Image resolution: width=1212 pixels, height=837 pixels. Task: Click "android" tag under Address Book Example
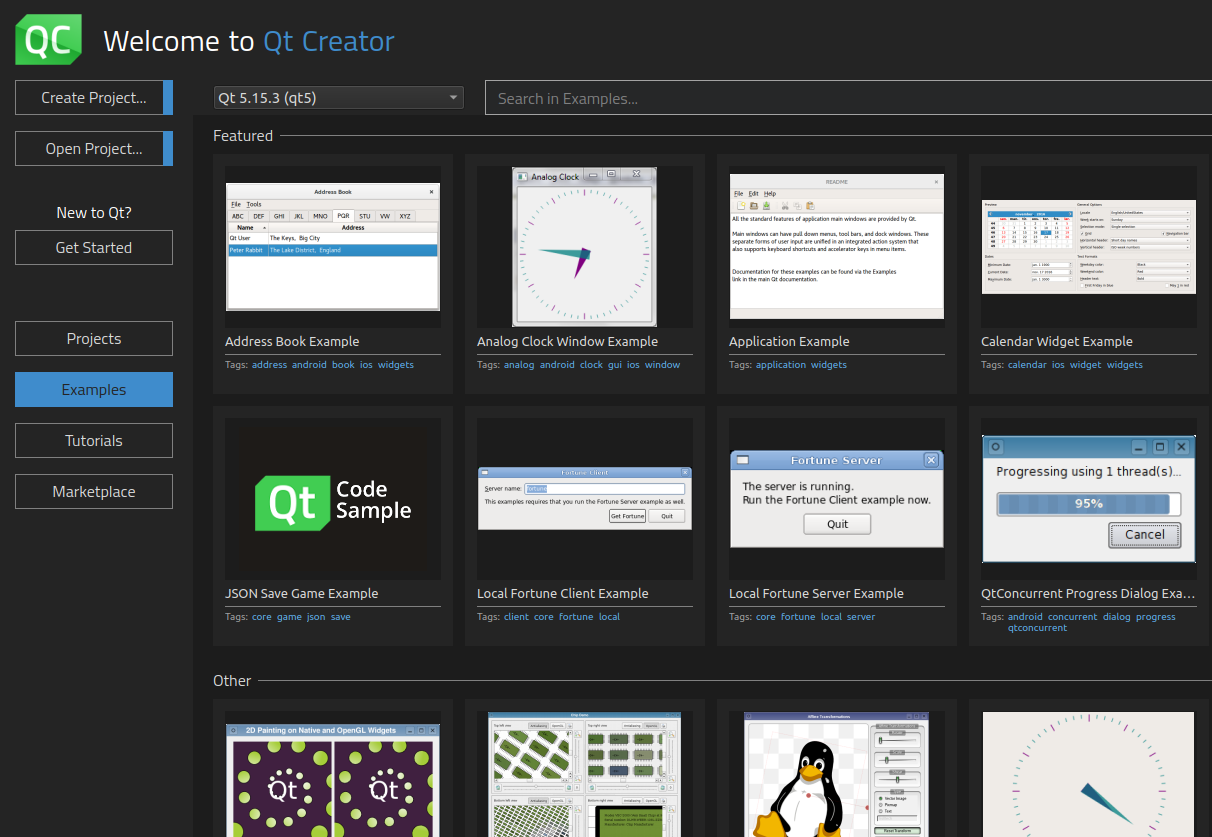(x=309, y=365)
